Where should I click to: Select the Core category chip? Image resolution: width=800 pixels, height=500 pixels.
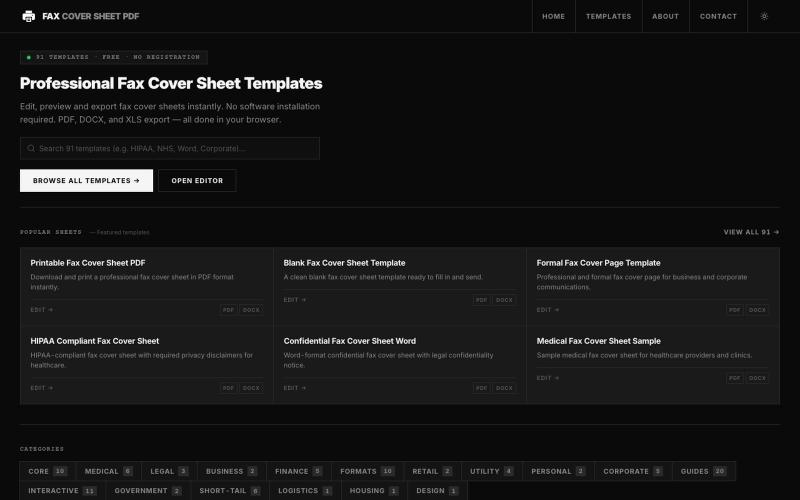(x=47, y=471)
